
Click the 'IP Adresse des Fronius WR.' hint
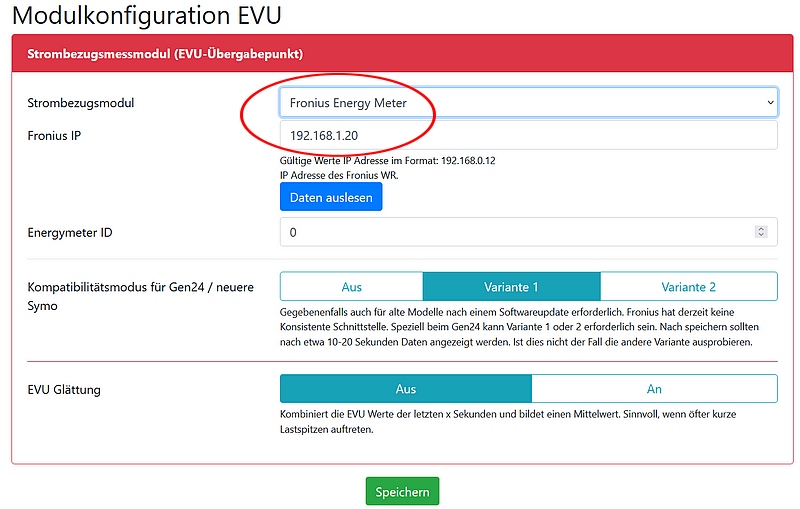click(339, 175)
